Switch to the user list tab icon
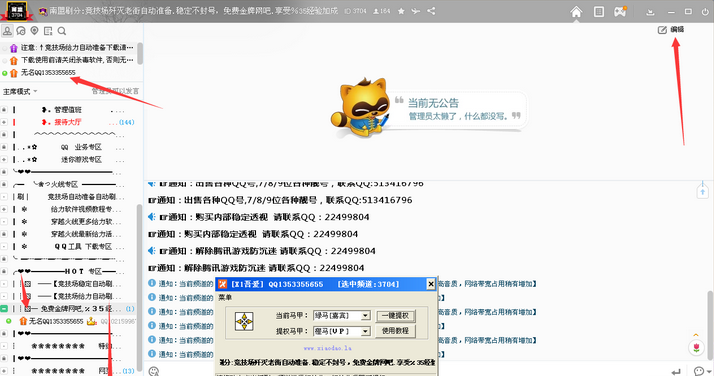The height and width of the screenshot is (376, 714). [7, 31]
